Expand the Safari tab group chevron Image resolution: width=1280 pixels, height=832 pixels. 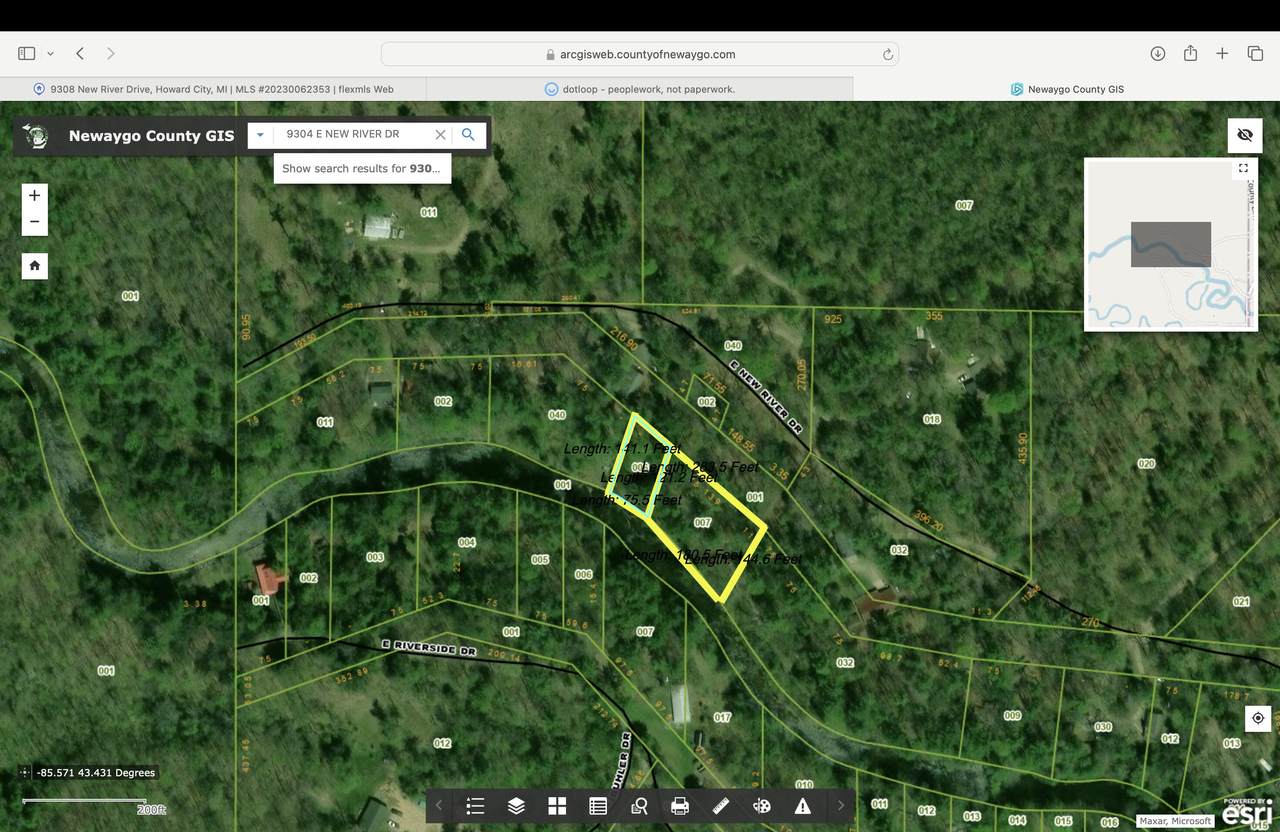[50, 54]
